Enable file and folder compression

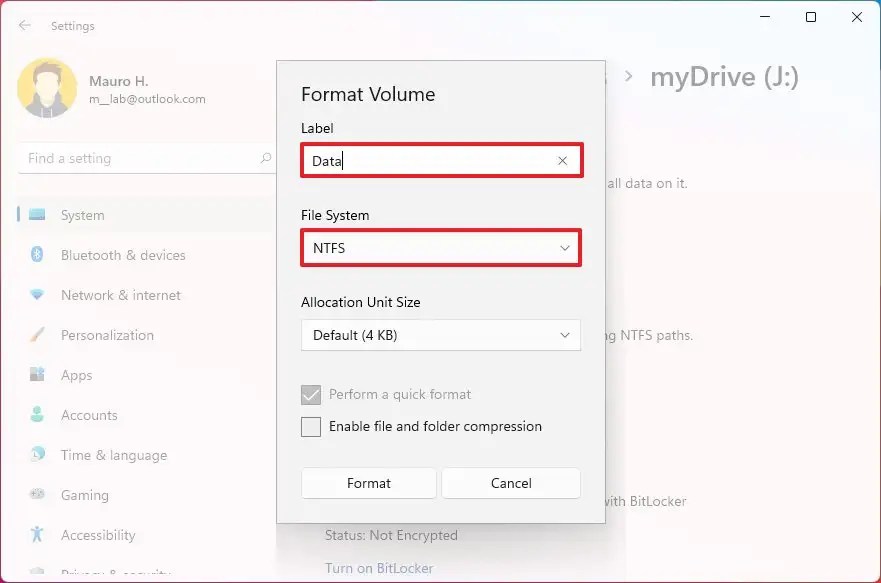(310, 427)
